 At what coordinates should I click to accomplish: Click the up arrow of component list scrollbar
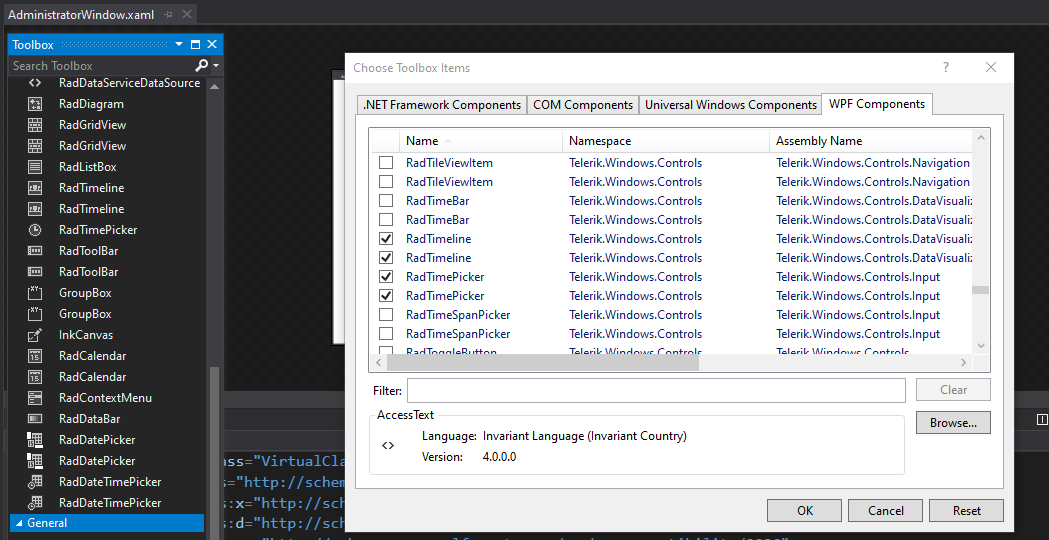981,137
